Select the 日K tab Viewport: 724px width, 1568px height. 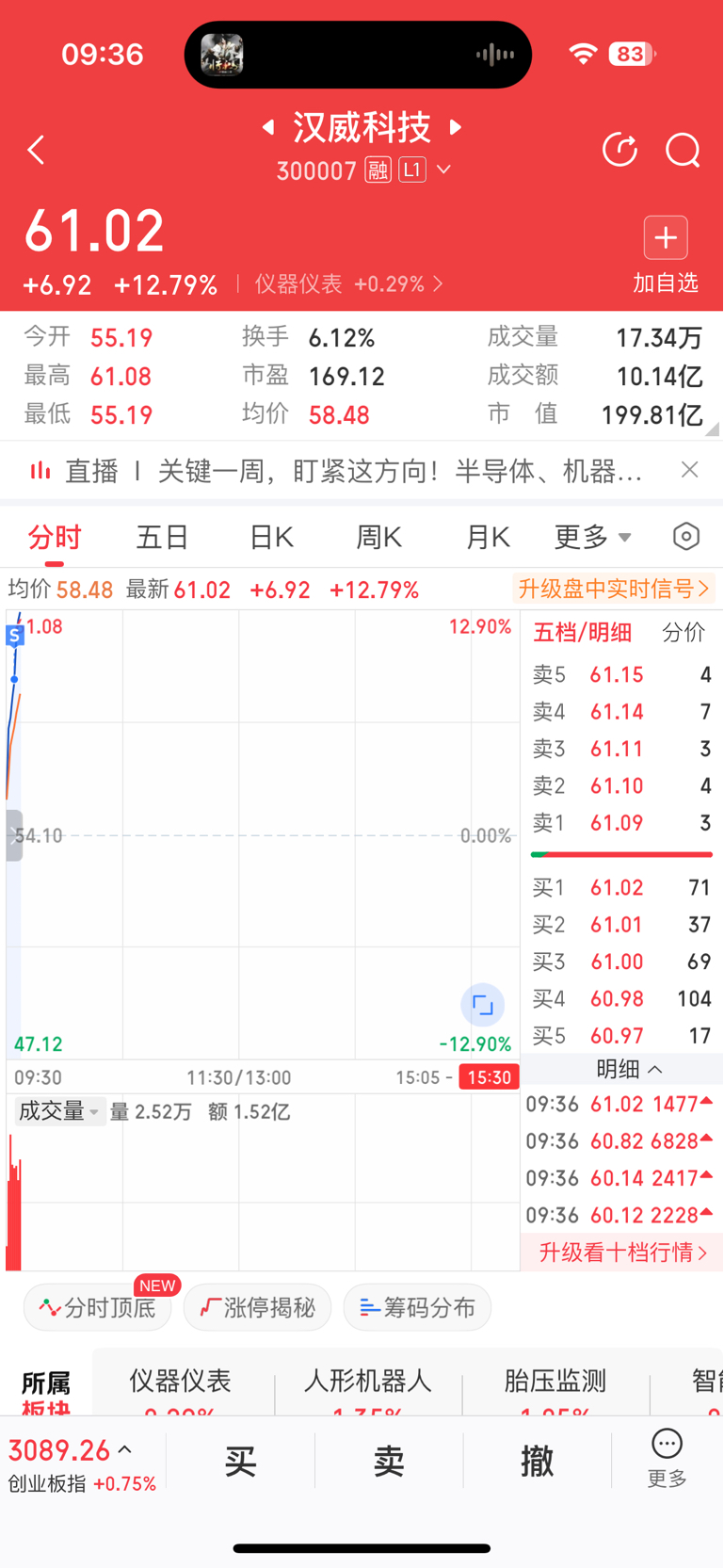(x=271, y=538)
